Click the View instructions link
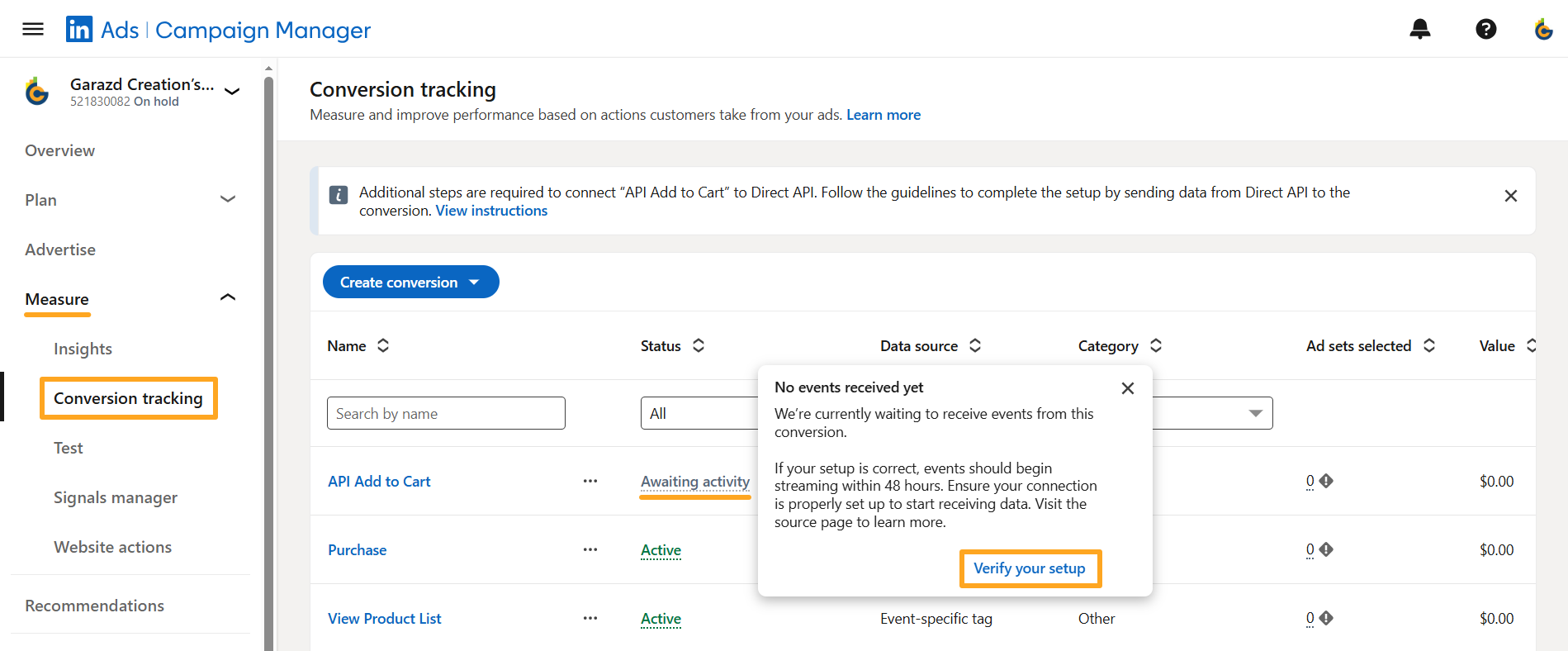 click(491, 211)
